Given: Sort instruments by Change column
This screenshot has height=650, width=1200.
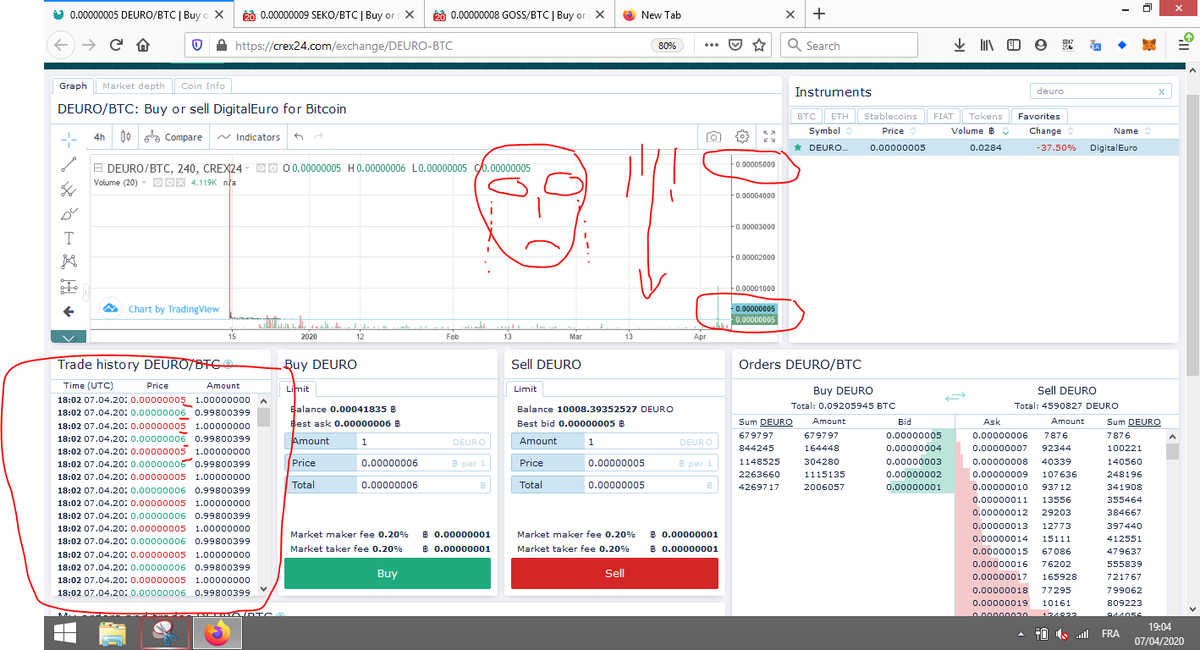Looking at the screenshot, I should (x=1050, y=131).
